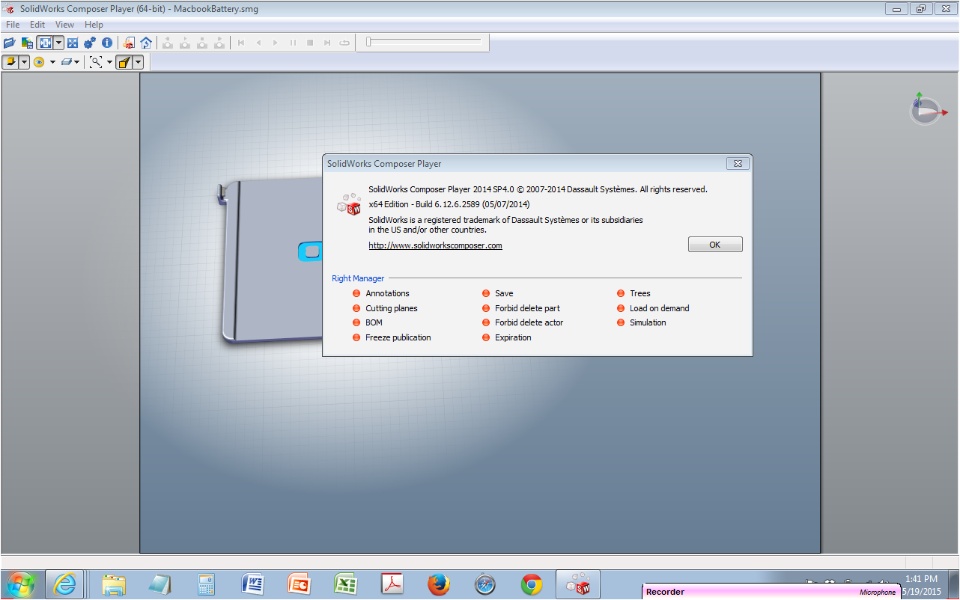Image resolution: width=960 pixels, height=600 pixels.
Task: Click the Save As toolbar icon
Action: (27, 43)
